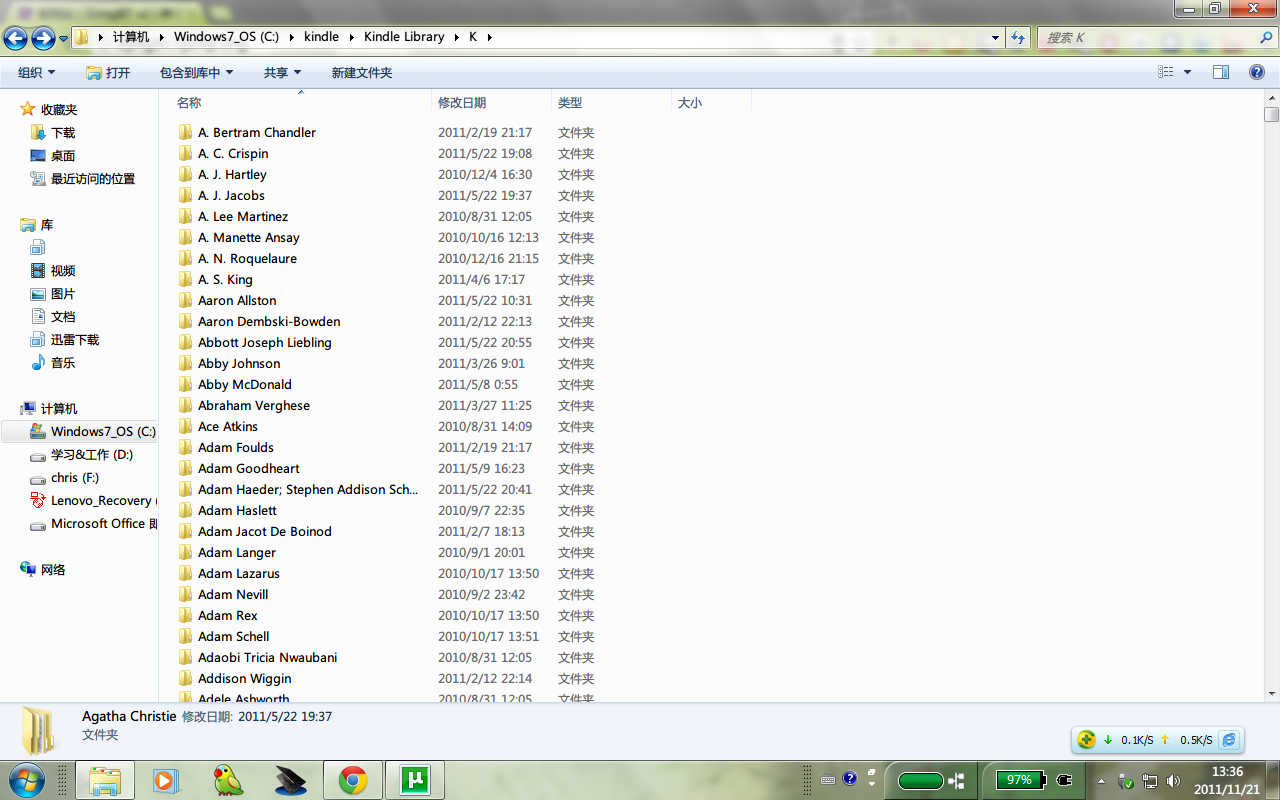Launch Google Chrome from the taskbar
Screen dimensions: 1280x800
click(x=353, y=780)
